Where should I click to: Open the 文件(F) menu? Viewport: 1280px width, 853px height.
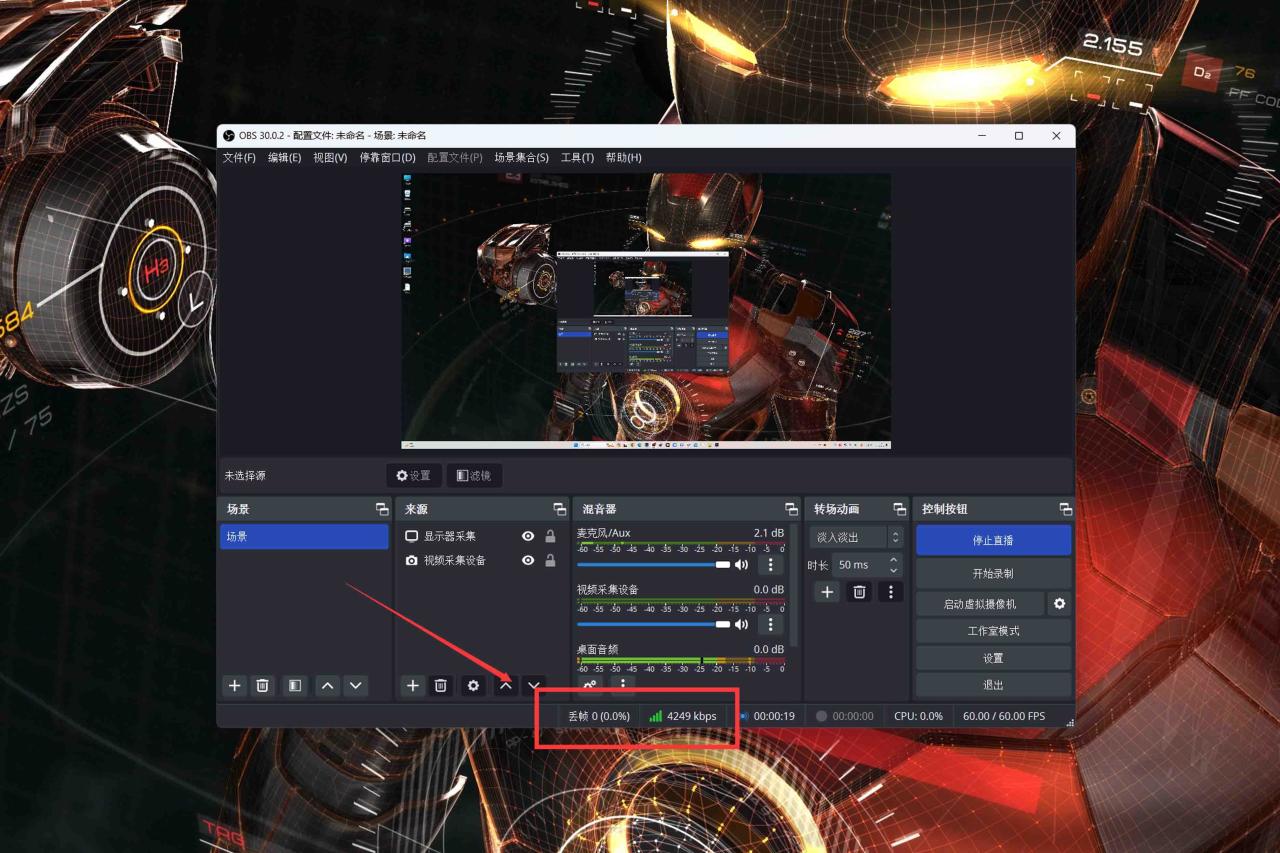click(239, 158)
